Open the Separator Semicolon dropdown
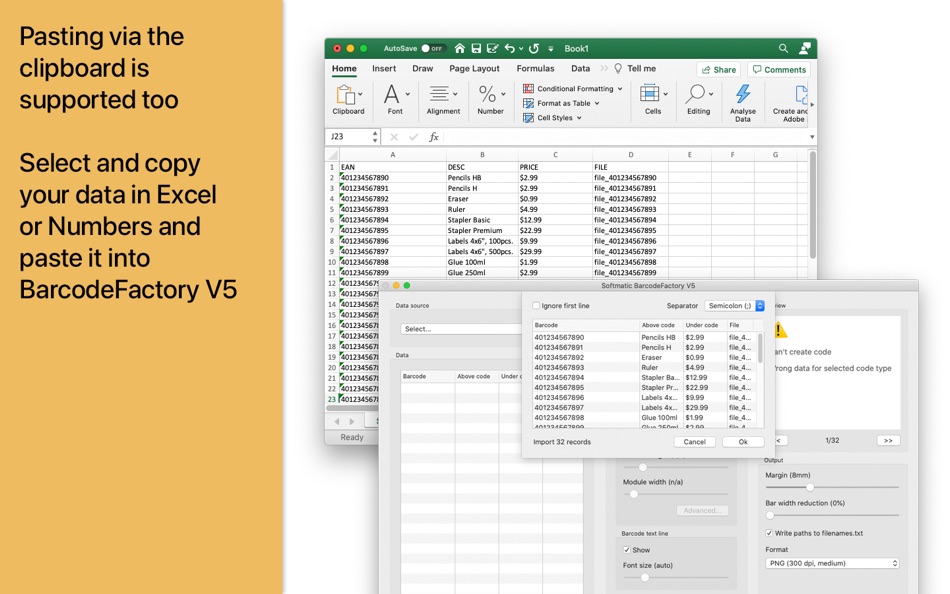950x594 pixels. tap(734, 305)
